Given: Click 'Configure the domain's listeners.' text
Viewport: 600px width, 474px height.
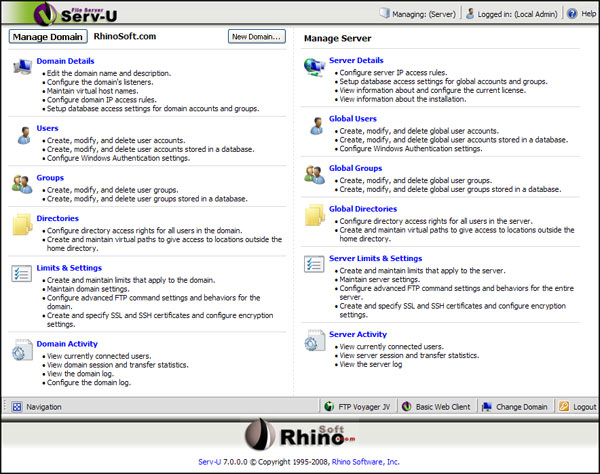Looking at the screenshot, I should (100, 82).
